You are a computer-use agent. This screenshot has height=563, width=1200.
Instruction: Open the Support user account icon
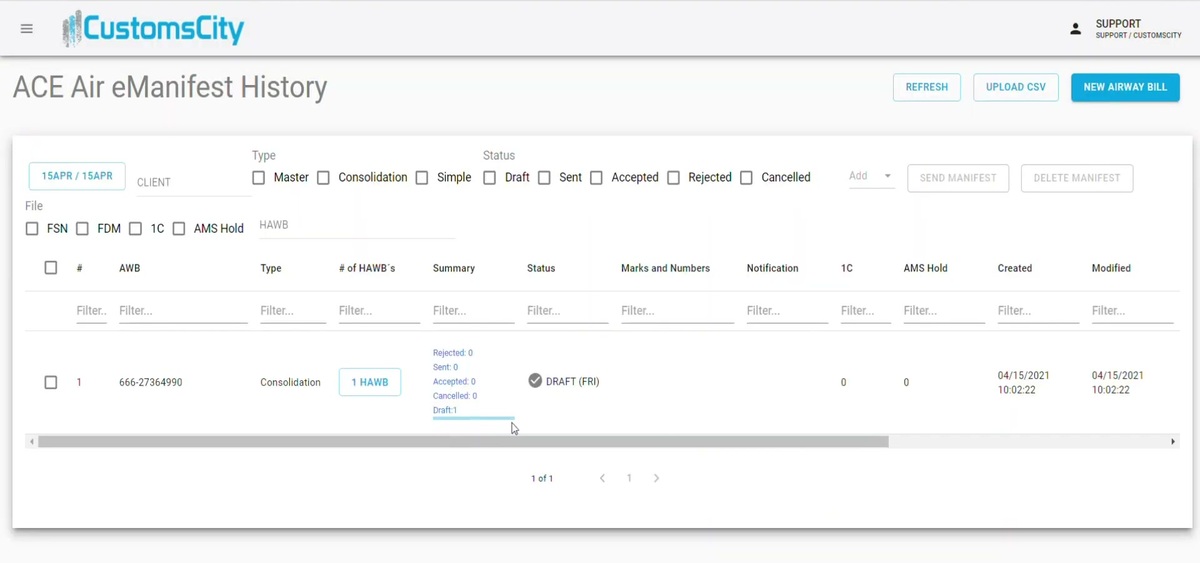click(x=1076, y=29)
